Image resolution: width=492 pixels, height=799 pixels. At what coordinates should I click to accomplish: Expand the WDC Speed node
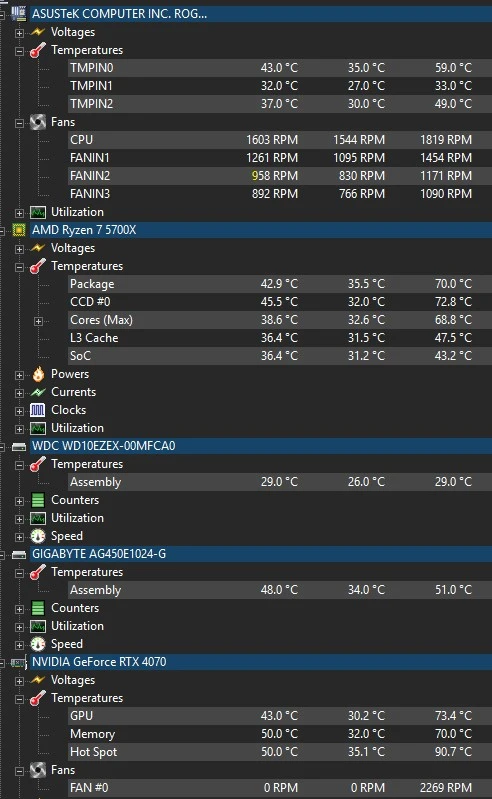pos(19,537)
